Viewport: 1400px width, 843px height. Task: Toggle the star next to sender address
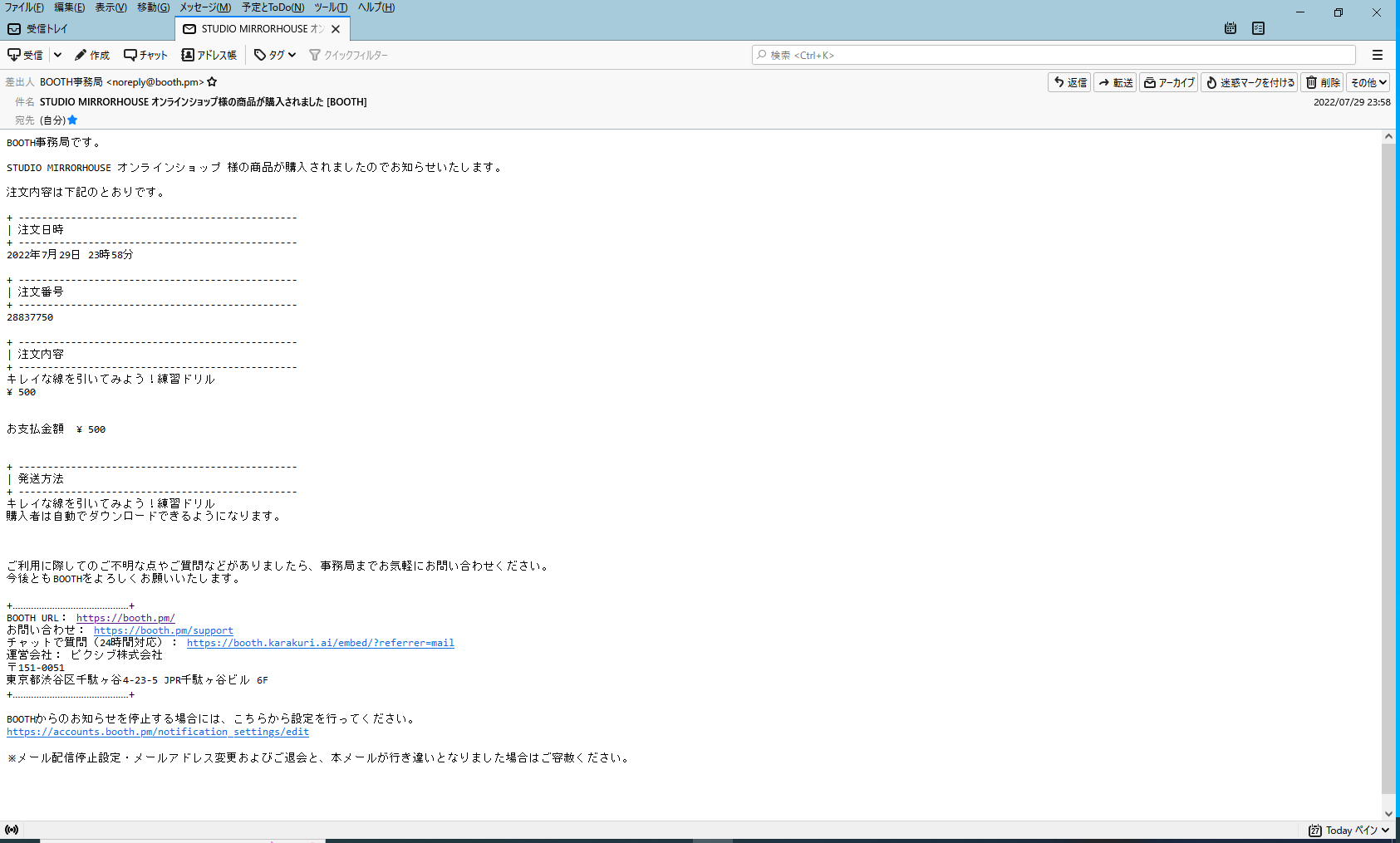(x=212, y=82)
